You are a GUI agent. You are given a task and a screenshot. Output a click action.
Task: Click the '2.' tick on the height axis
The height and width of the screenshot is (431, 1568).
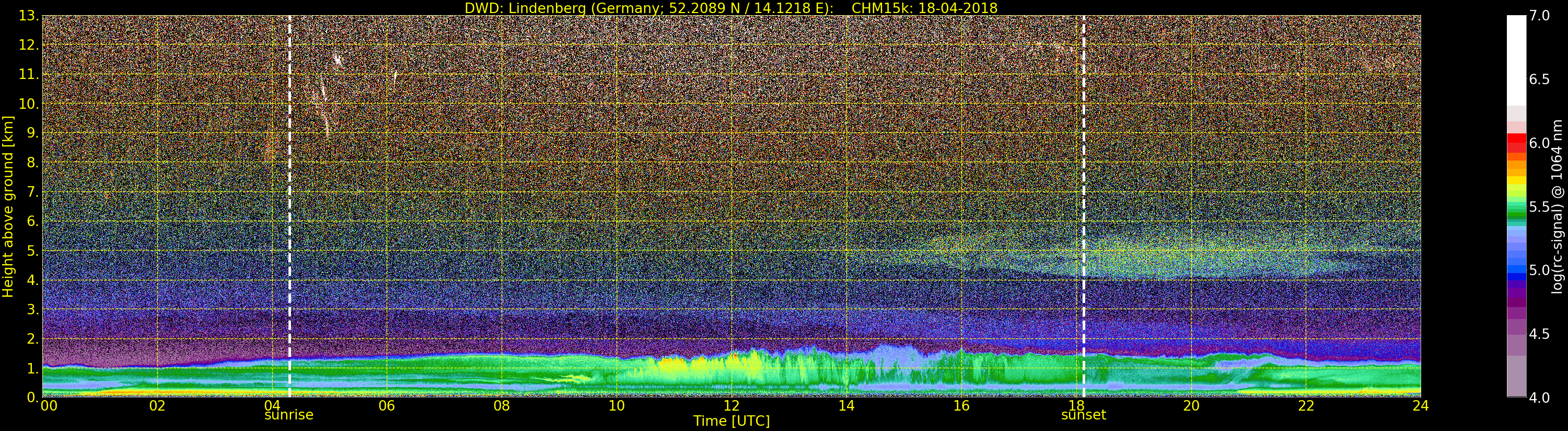(x=32, y=338)
